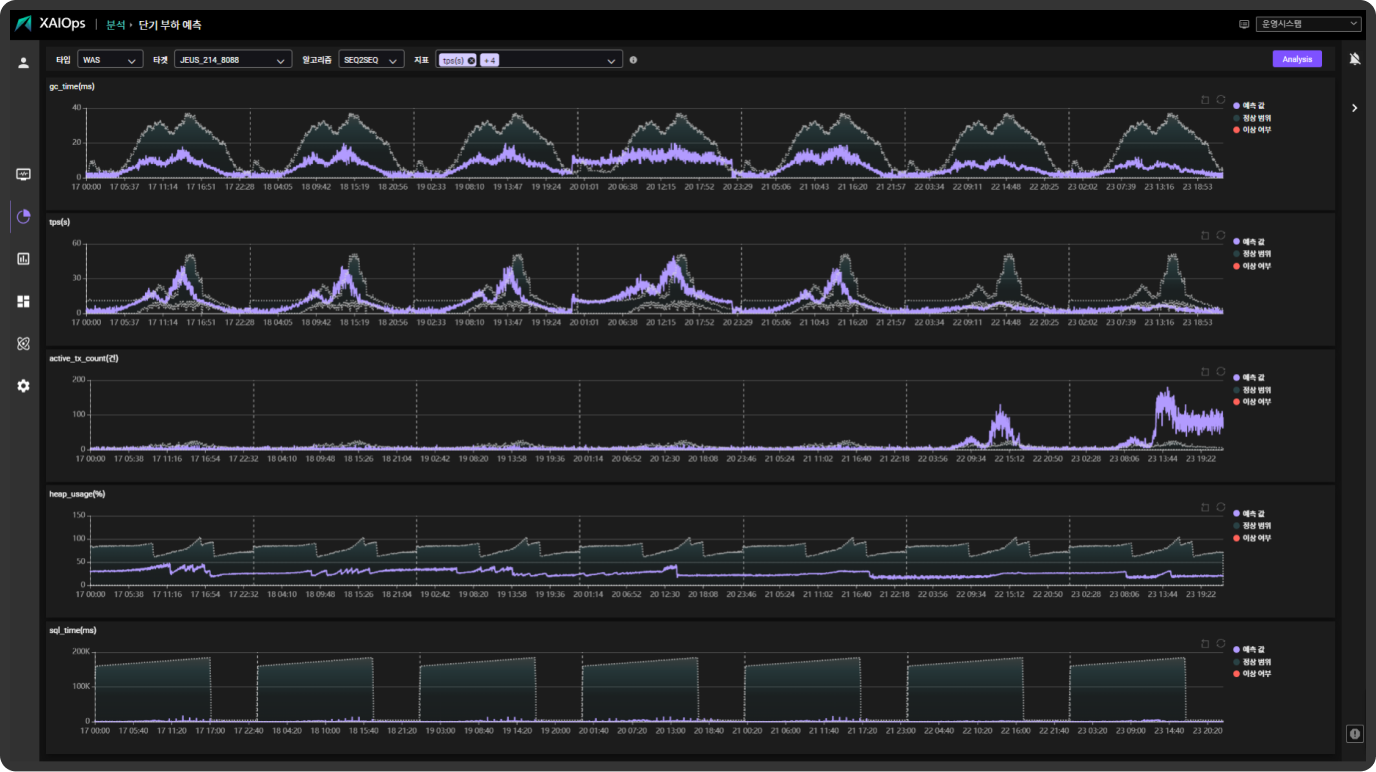
Task: Refresh the active_tx_count chart
Action: pos(1220,371)
